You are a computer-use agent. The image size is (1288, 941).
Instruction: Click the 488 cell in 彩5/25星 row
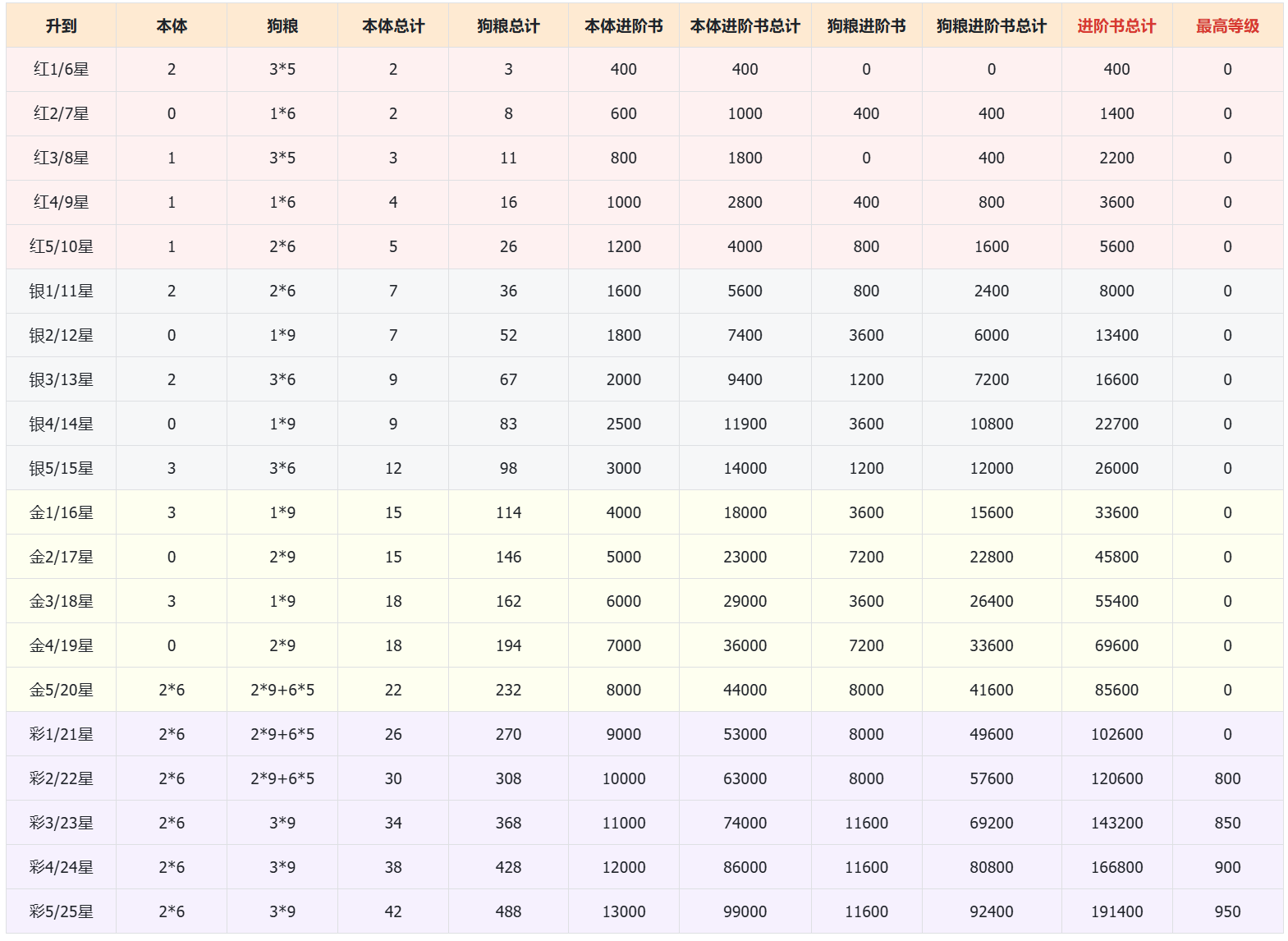point(508,912)
